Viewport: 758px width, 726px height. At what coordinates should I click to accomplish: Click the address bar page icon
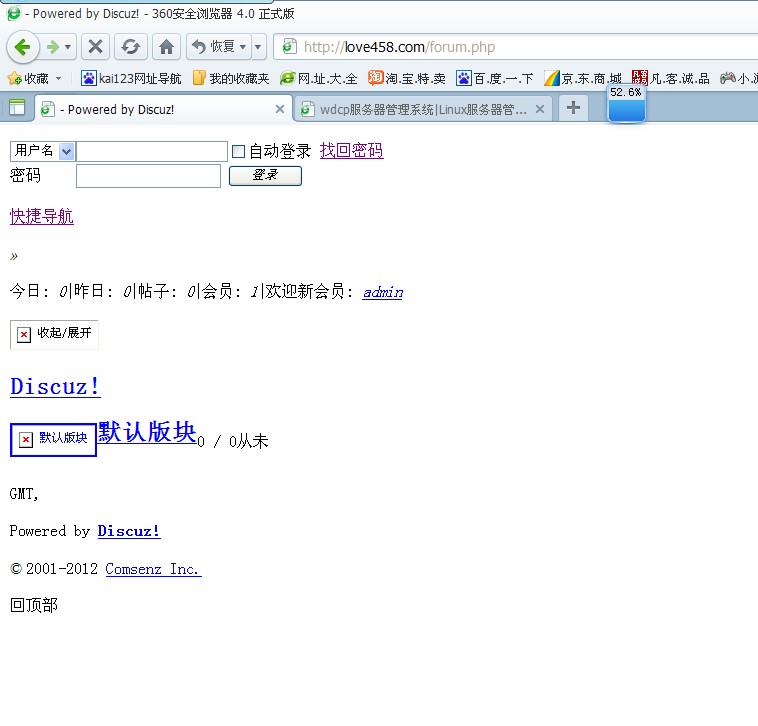(x=289, y=47)
